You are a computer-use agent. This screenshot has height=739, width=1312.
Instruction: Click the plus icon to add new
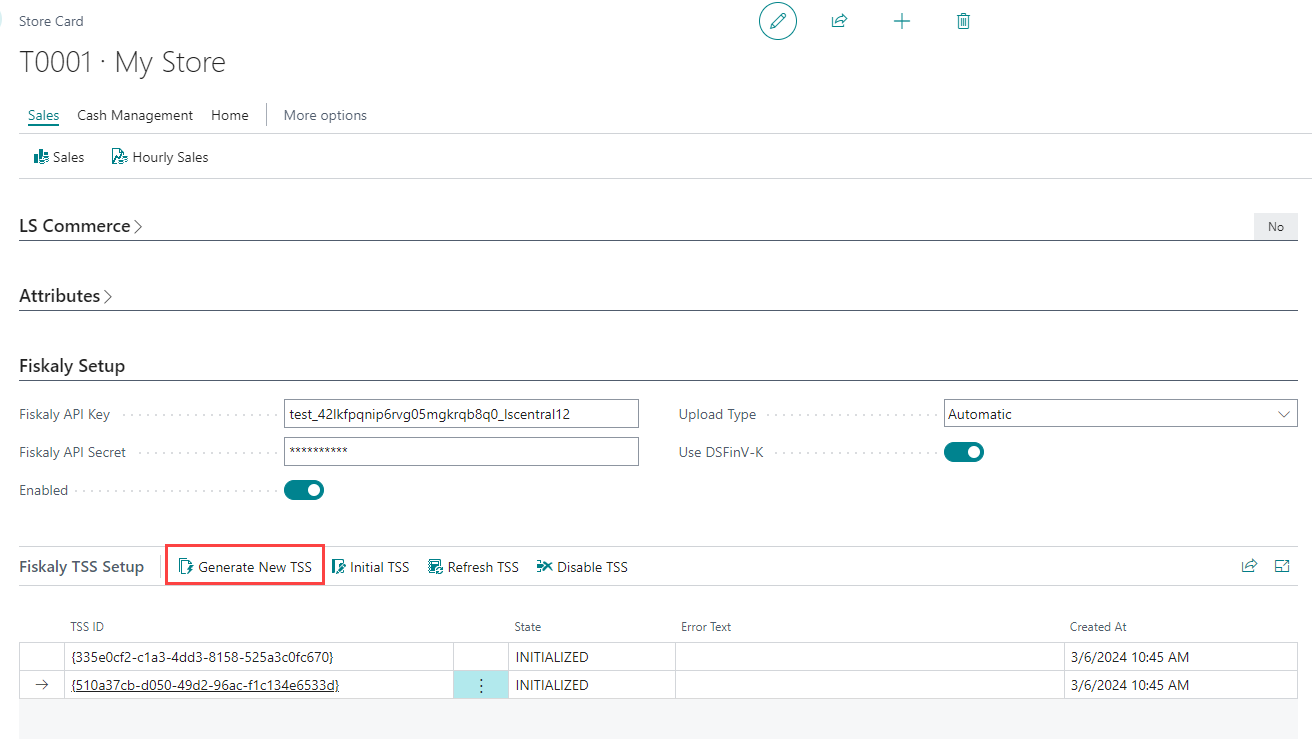click(x=902, y=21)
